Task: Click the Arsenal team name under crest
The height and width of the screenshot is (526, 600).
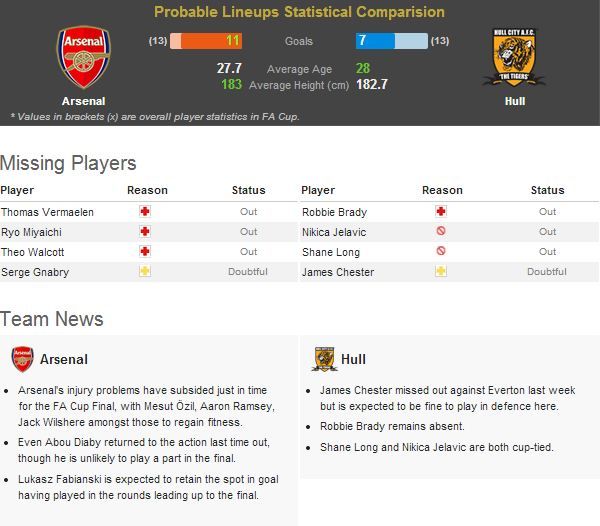Action: [83, 101]
